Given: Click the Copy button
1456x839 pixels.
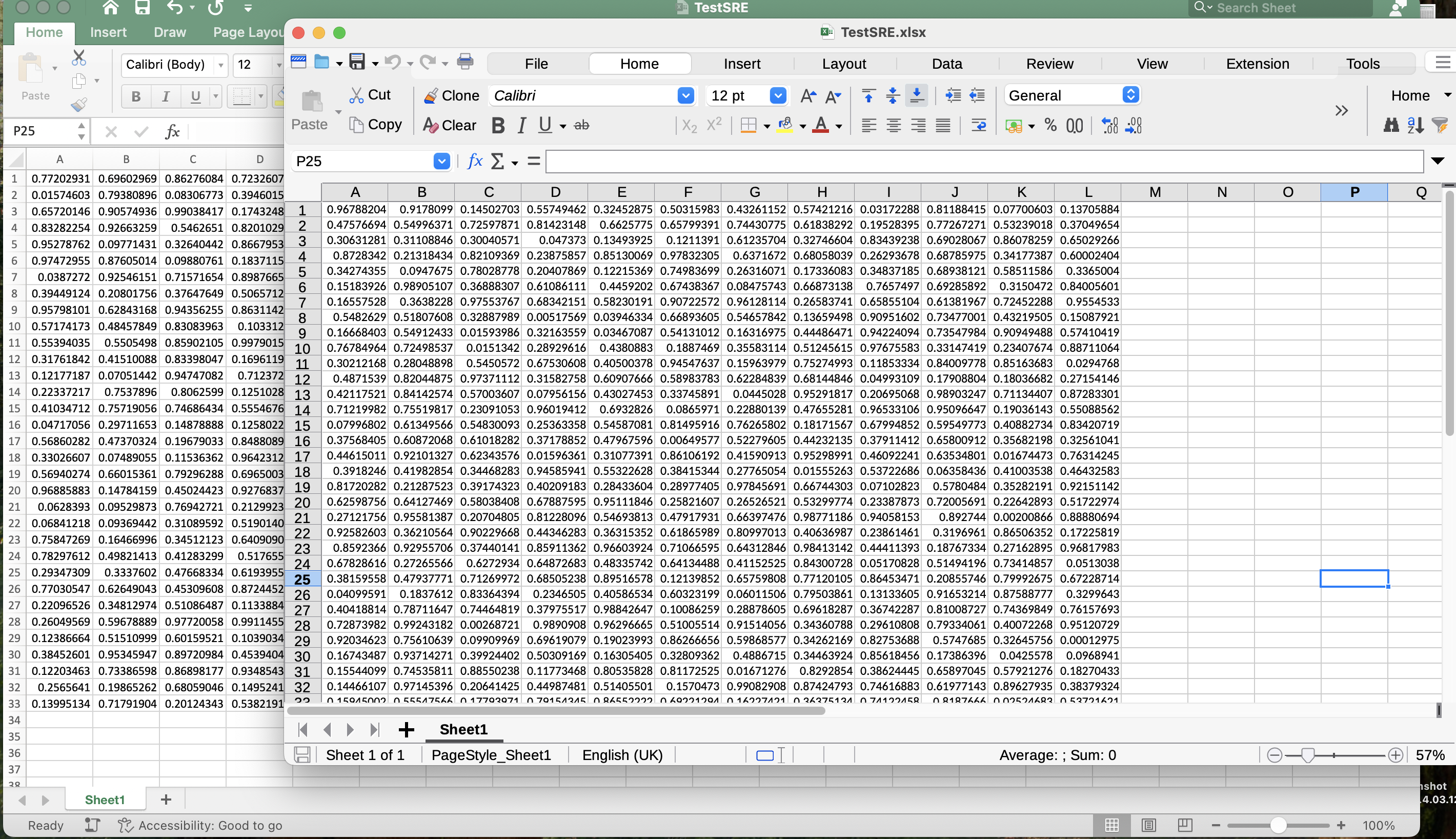Looking at the screenshot, I should [375, 125].
